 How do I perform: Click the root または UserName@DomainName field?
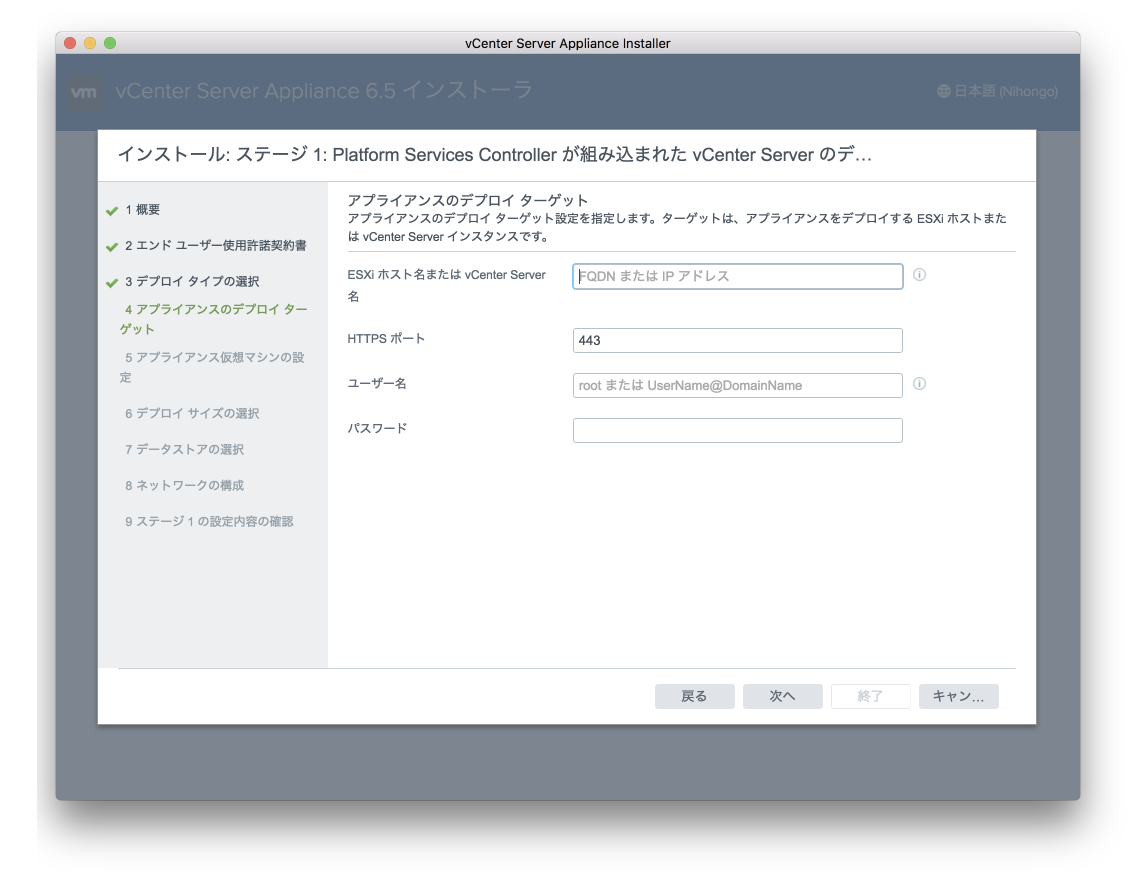click(x=737, y=385)
